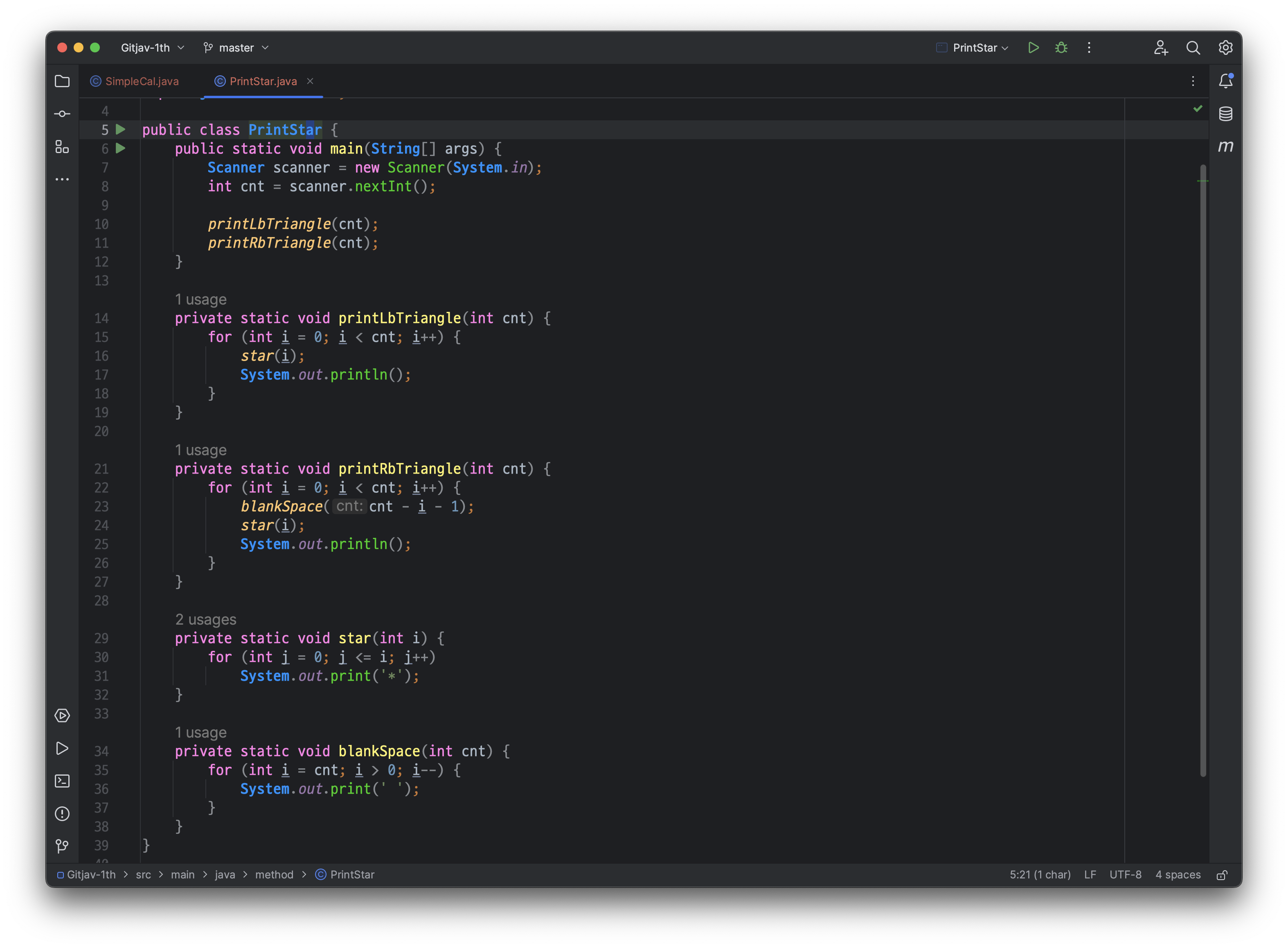Image resolution: width=1288 pixels, height=948 pixels.
Task: Open the Project folder tool window
Action: coord(62,81)
